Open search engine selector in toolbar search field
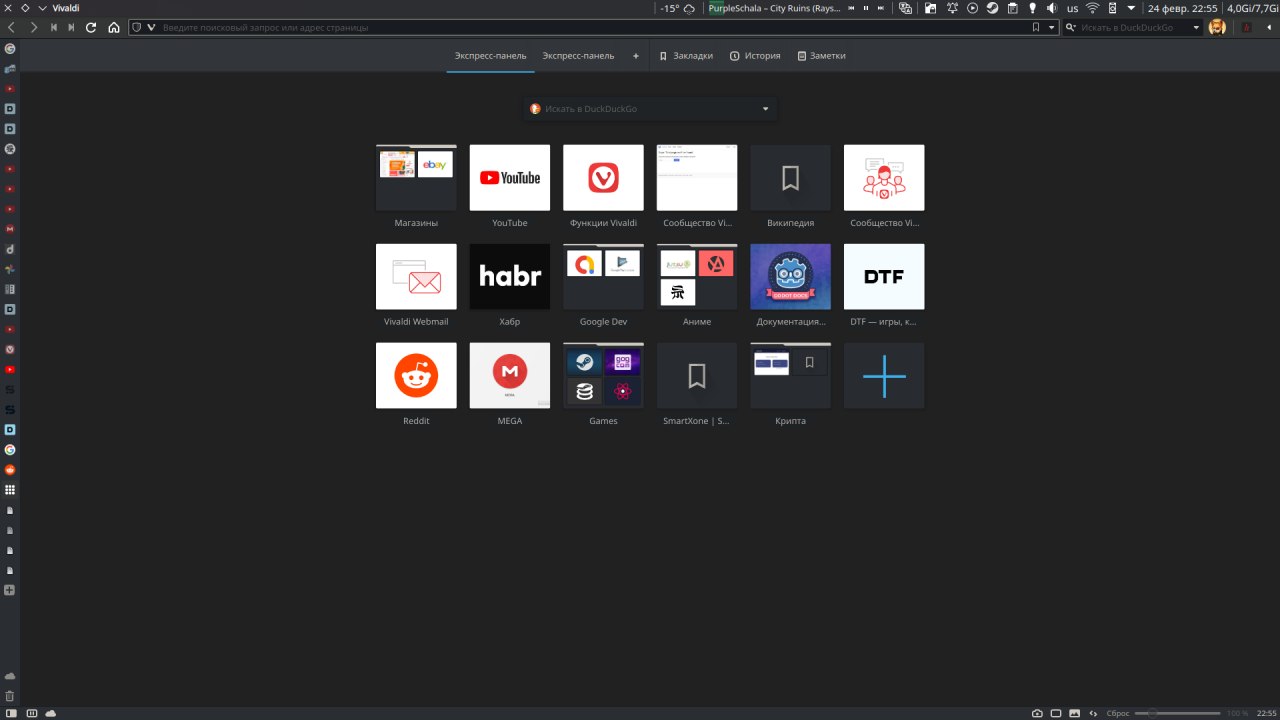The image size is (1280, 720). pos(1071,27)
